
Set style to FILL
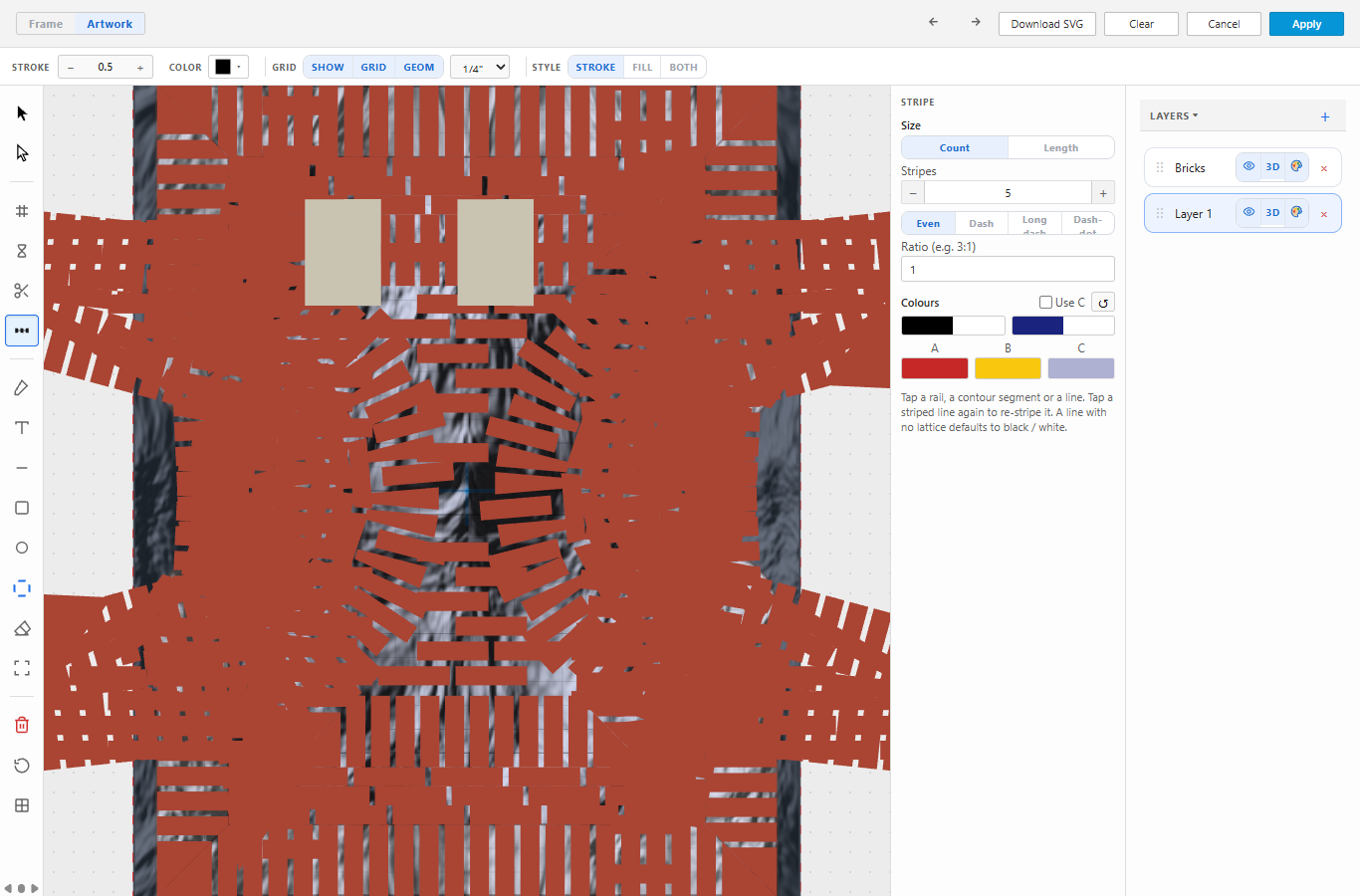(x=642, y=67)
